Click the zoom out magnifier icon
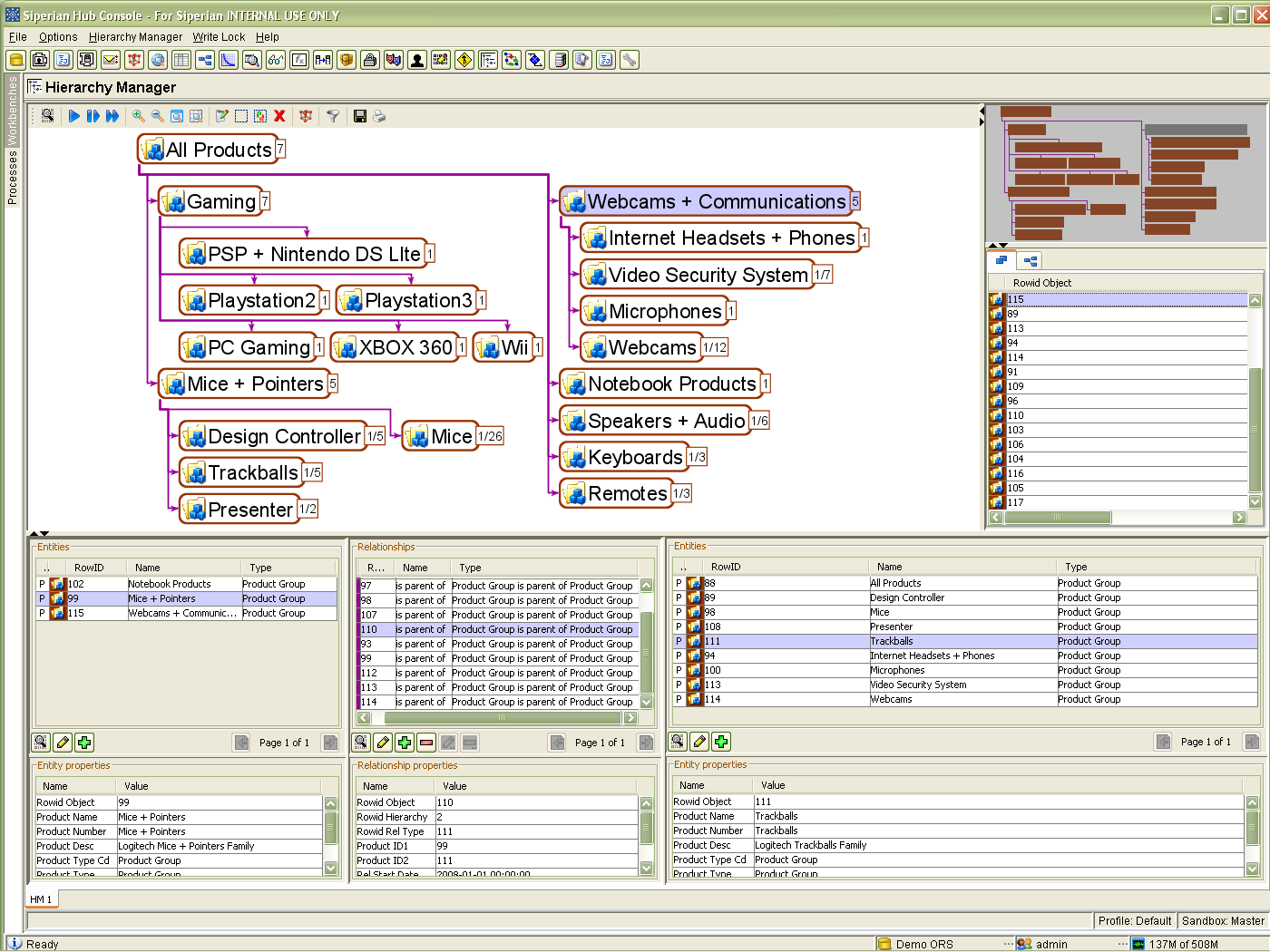The height and width of the screenshot is (952, 1270). [x=158, y=116]
